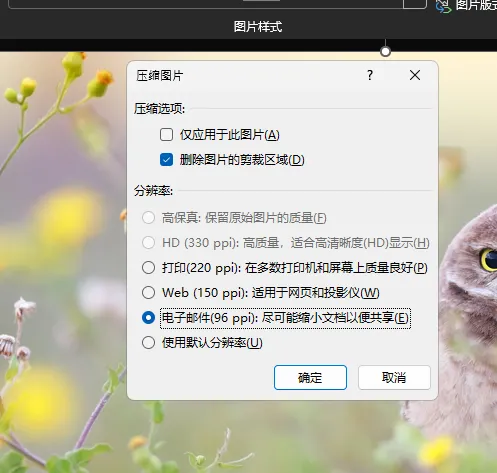Open help with the question mark icon
Screen dimensions: 497x473
[x=370, y=75]
